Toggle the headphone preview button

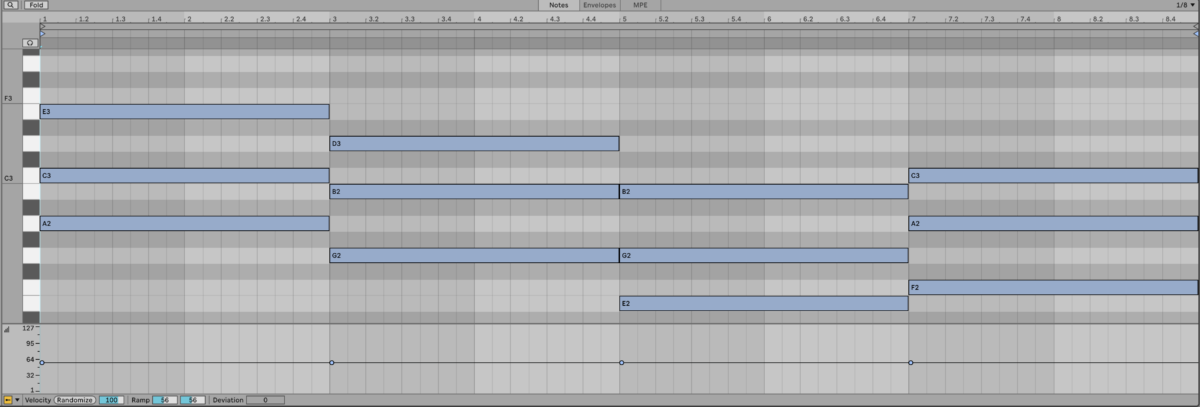31,43
